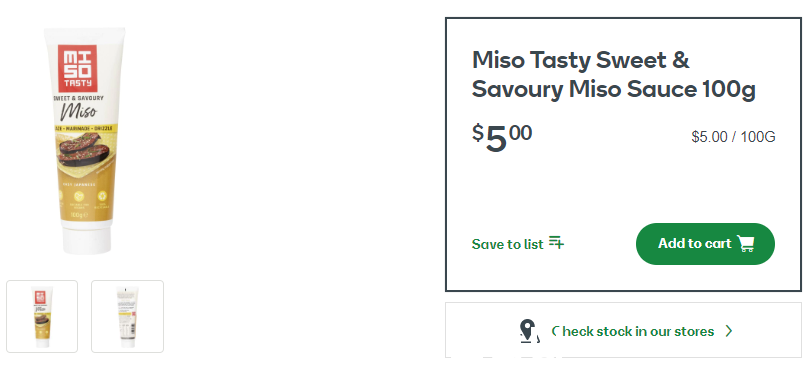811x367 pixels.
Task: Click the green Add to cart button
Action: (705, 244)
